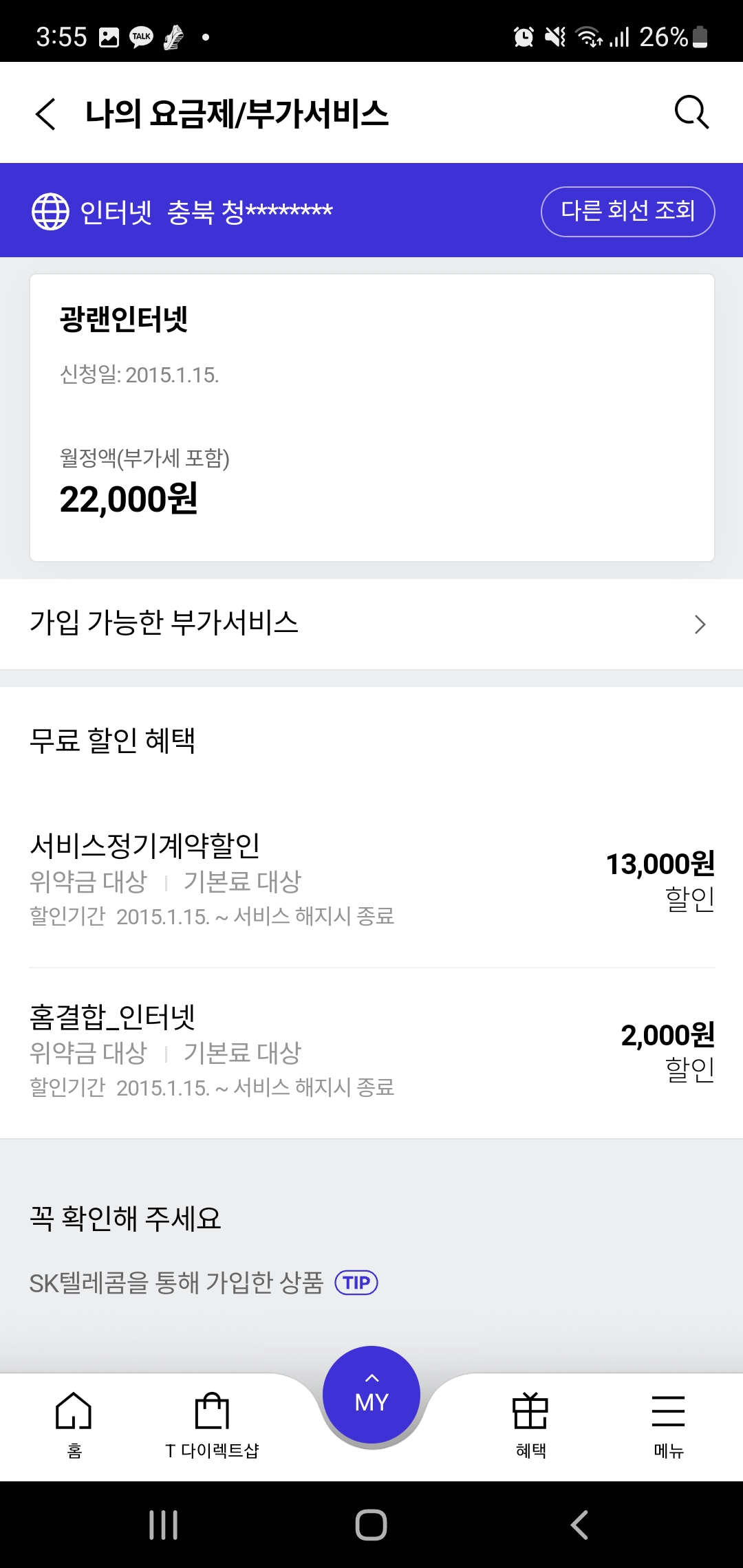
Task: Tap KakaoTalk notification icon in status bar
Action: click(x=141, y=37)
